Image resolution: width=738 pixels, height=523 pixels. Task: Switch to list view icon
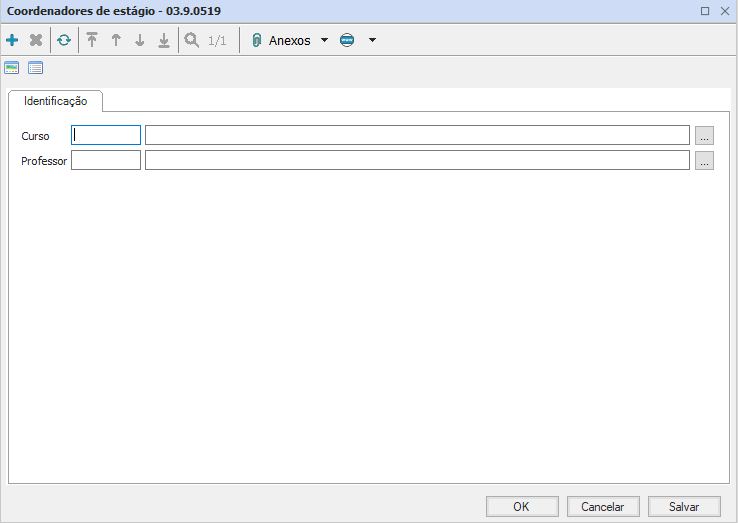[36, 68]
